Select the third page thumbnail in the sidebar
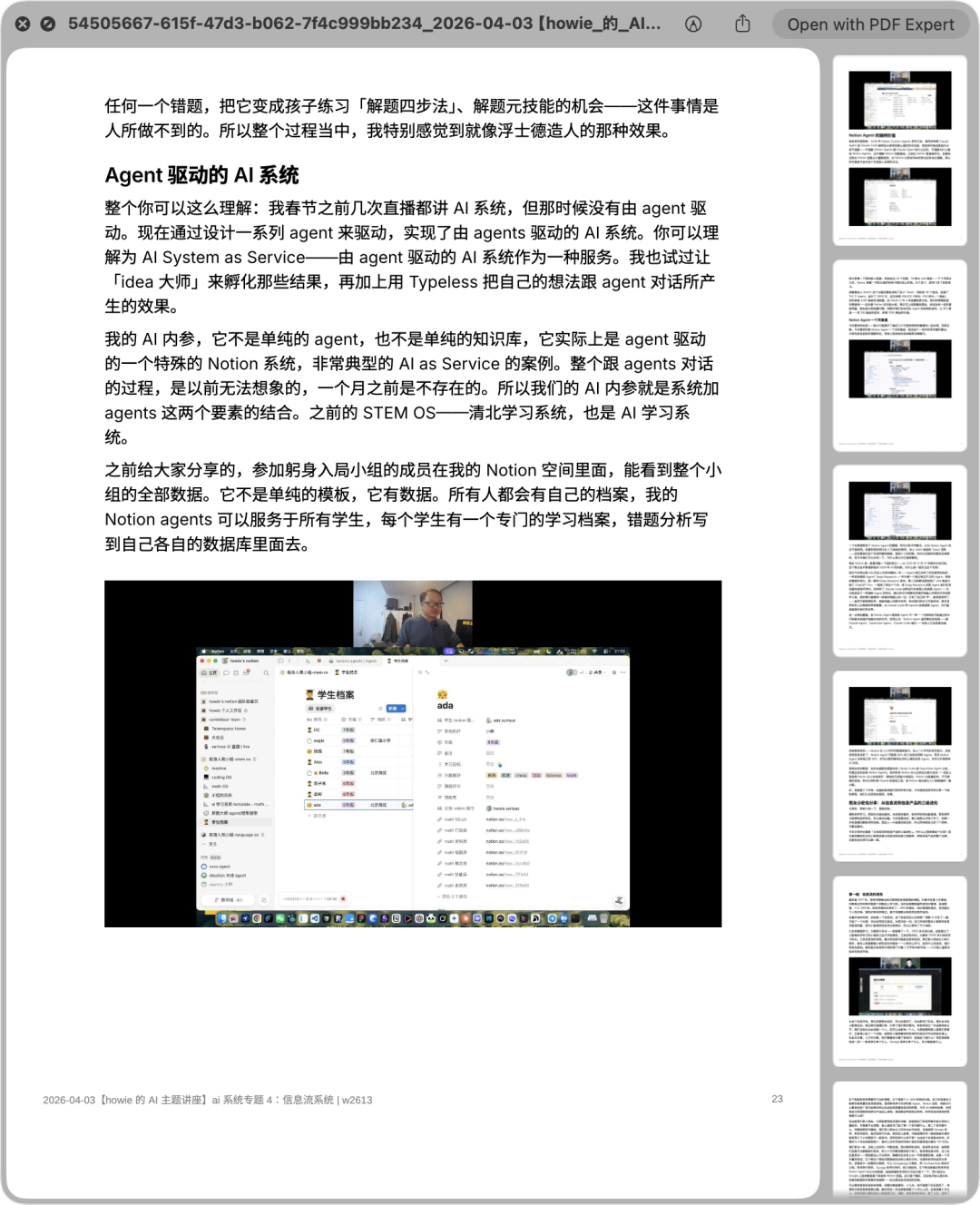980x1205 pixels. [x=900, y=561]
